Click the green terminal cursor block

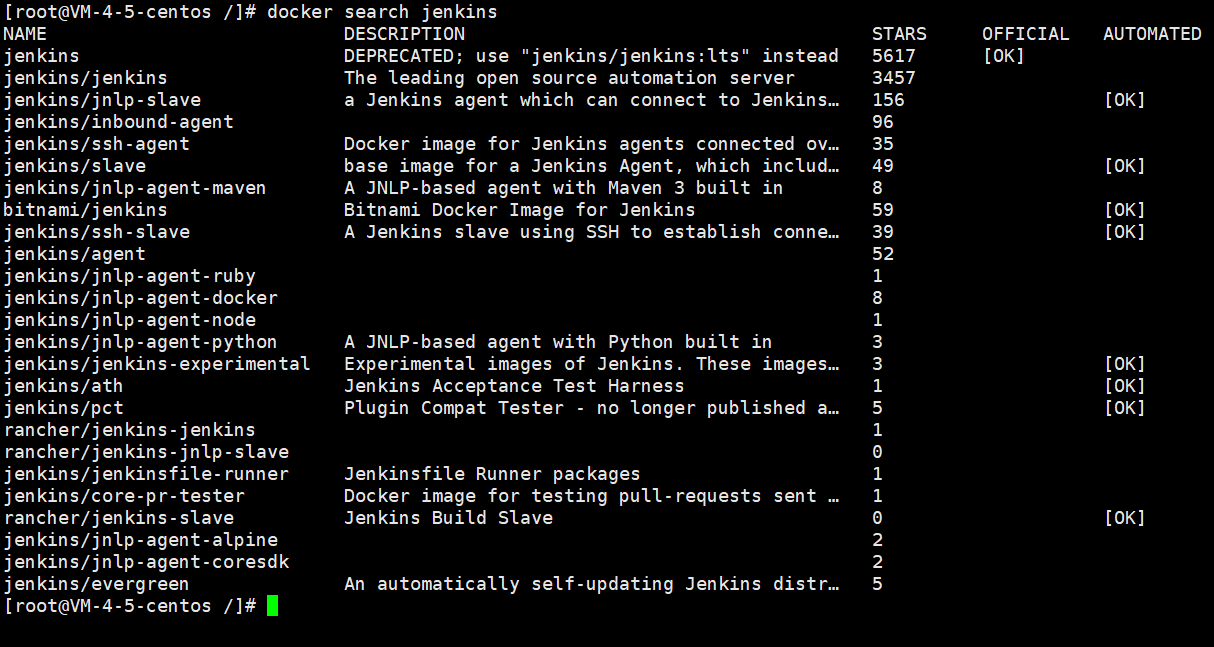[x=273, y=606]
